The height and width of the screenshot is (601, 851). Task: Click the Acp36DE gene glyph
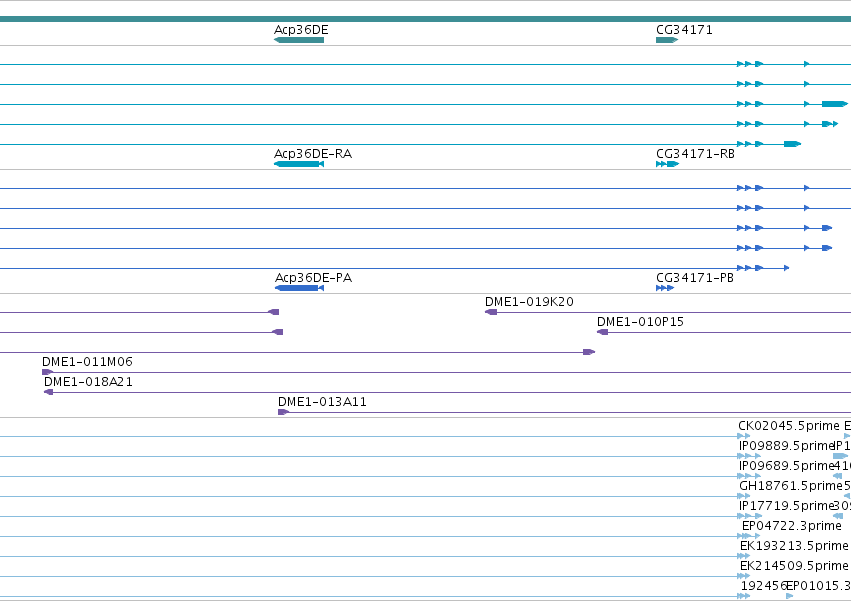pyautogui.click(x=299, y=40)
